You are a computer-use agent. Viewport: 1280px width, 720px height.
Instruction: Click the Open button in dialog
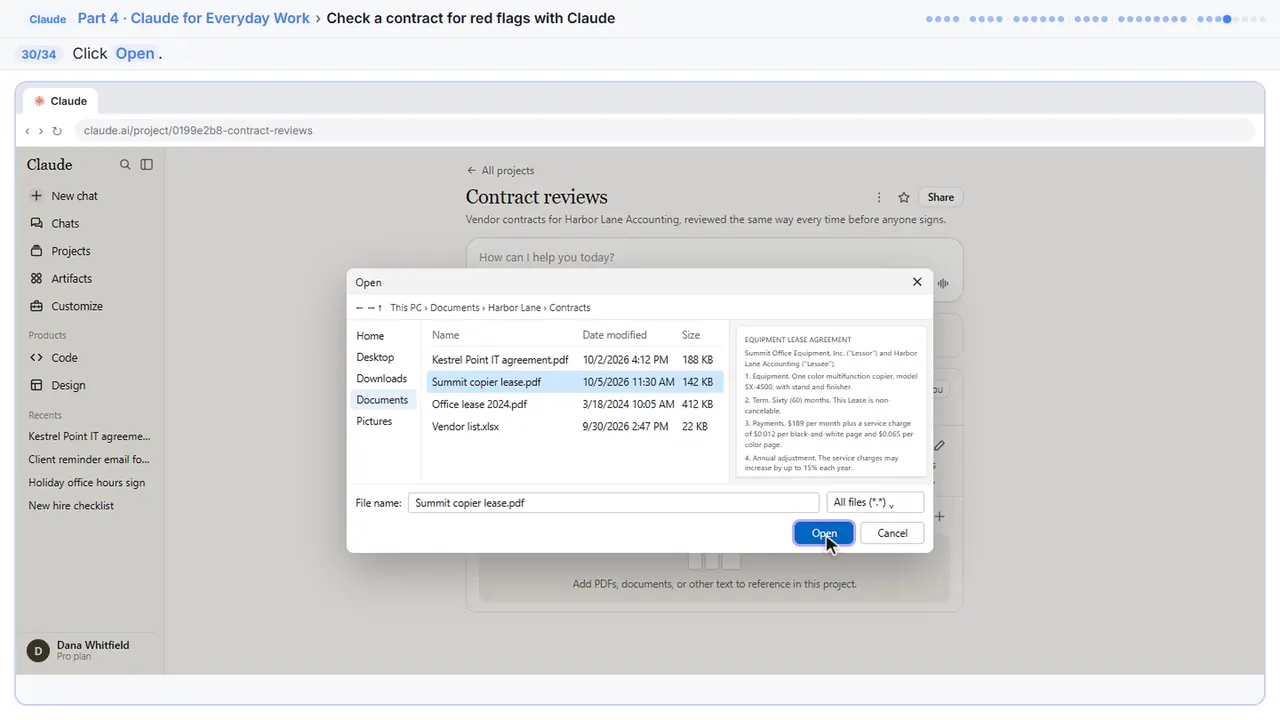coord(824,534)
